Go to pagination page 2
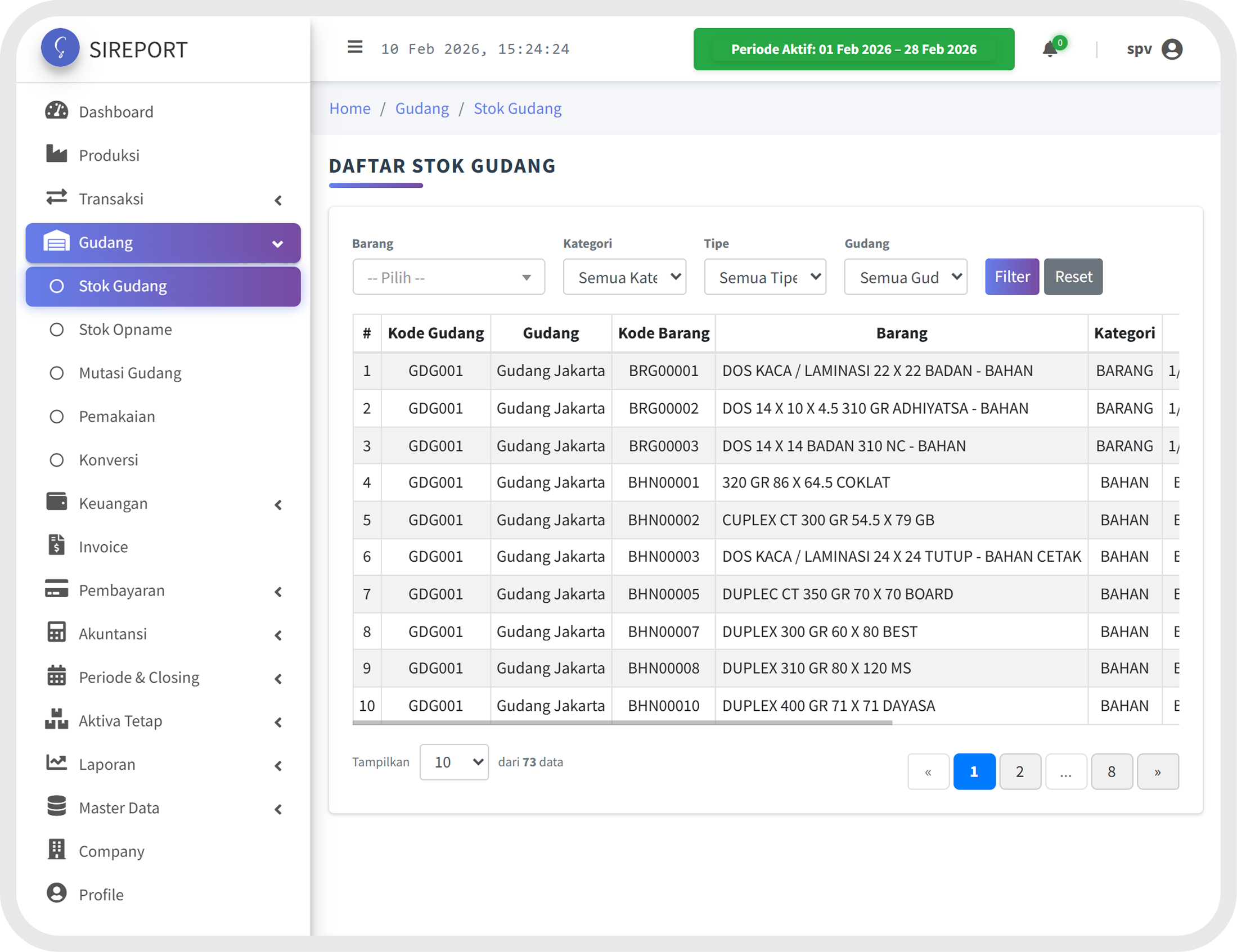 tap(1019, 771)
